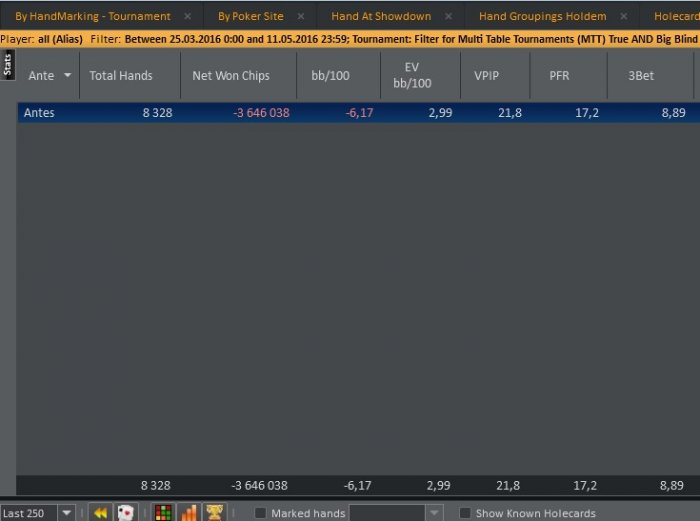Switch to the Hand At Showdown tab
This screenshot has width=700, height=521.
pos(381,17)
